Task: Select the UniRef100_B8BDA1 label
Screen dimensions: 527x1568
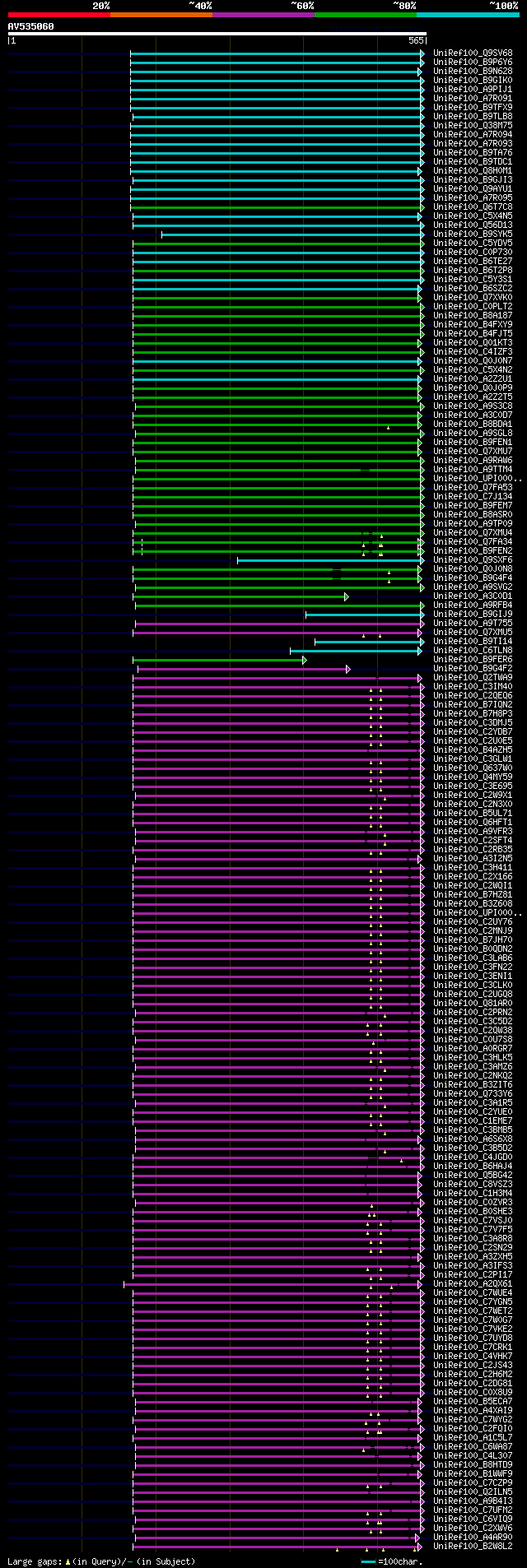Action: pos(473,424)
